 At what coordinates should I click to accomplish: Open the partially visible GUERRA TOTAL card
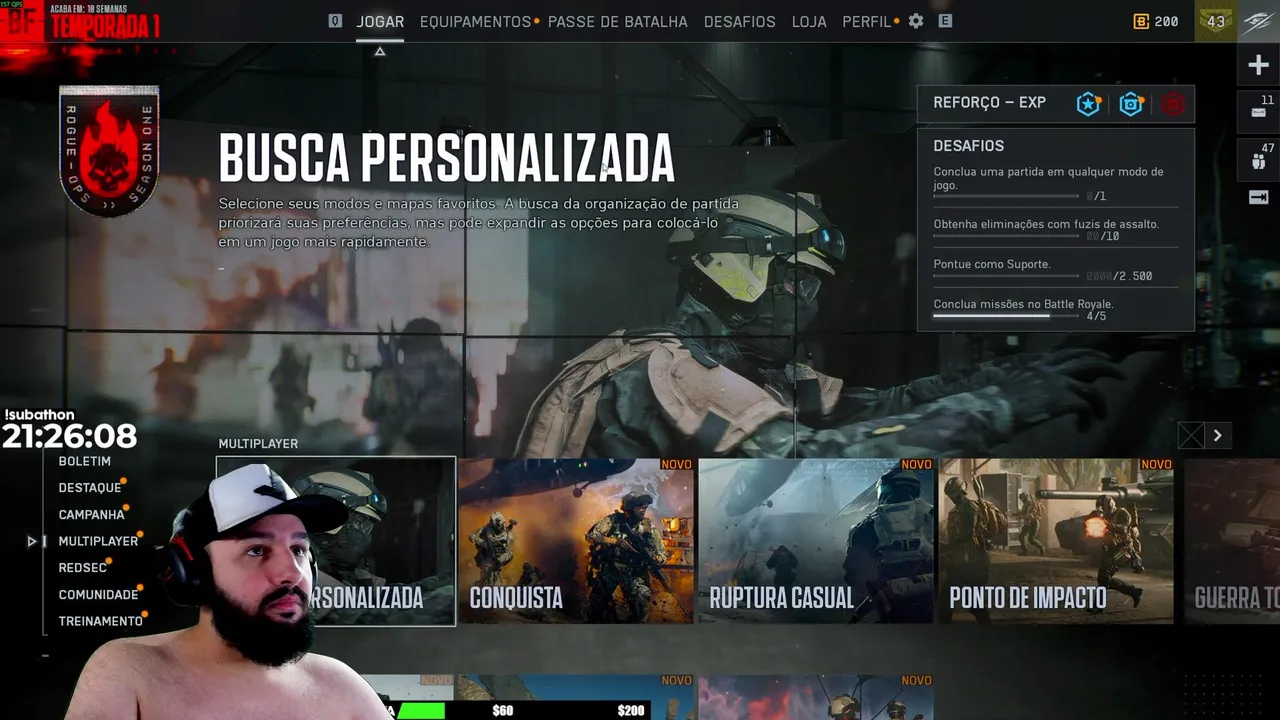(1231, 541)
